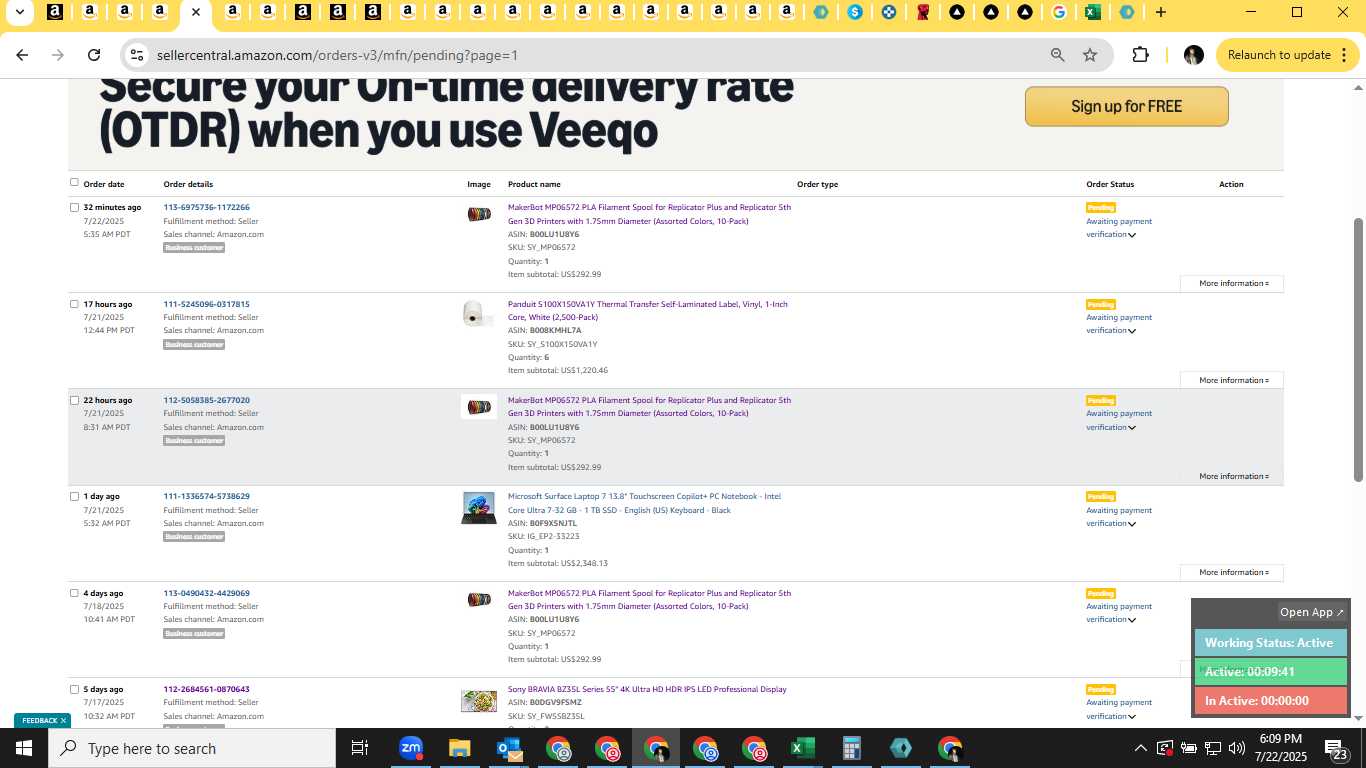1366x768 pixels.
Task: Open Zoom from the taskbar
Action: (x=411, y=748)
